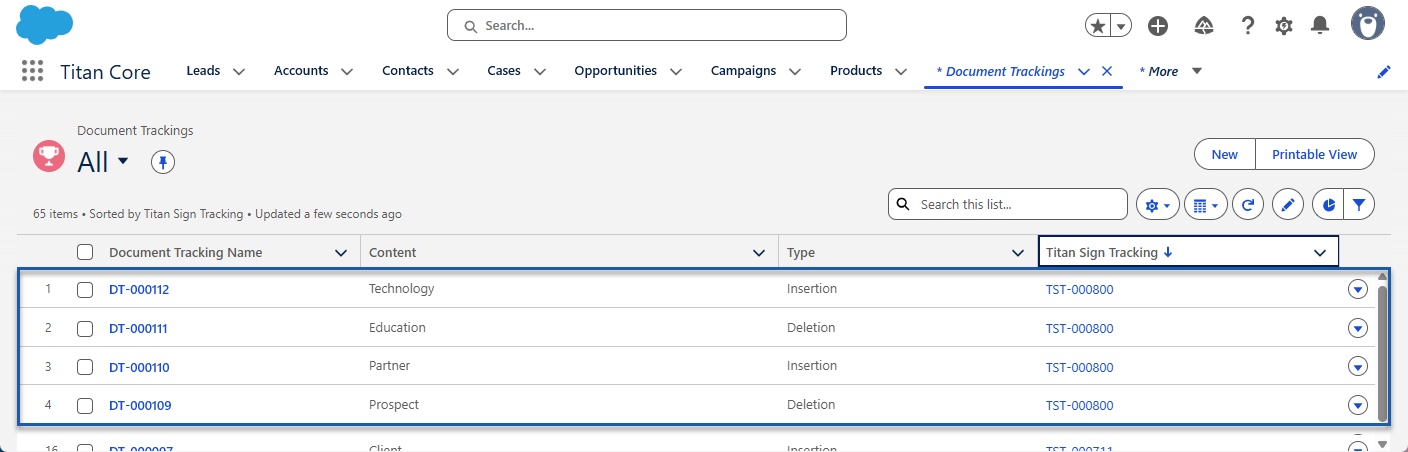Click the New button
Image resolution: width=1408 pixels, height=452 pixels.
[x=1224, y=154]
